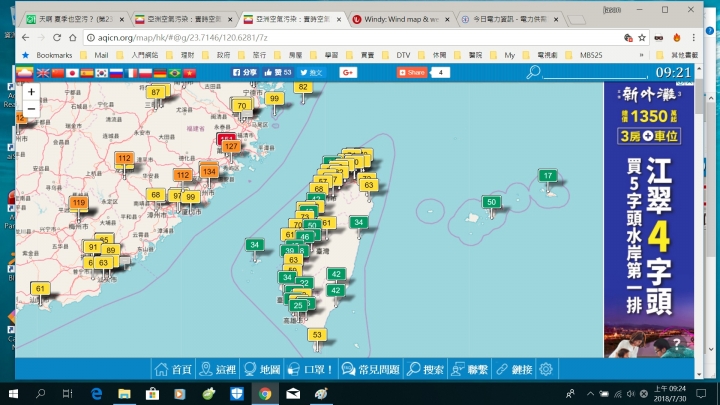Open the Action Center notifications icon
This screenshot has height=405, width=720.
(x=701, y=394)
